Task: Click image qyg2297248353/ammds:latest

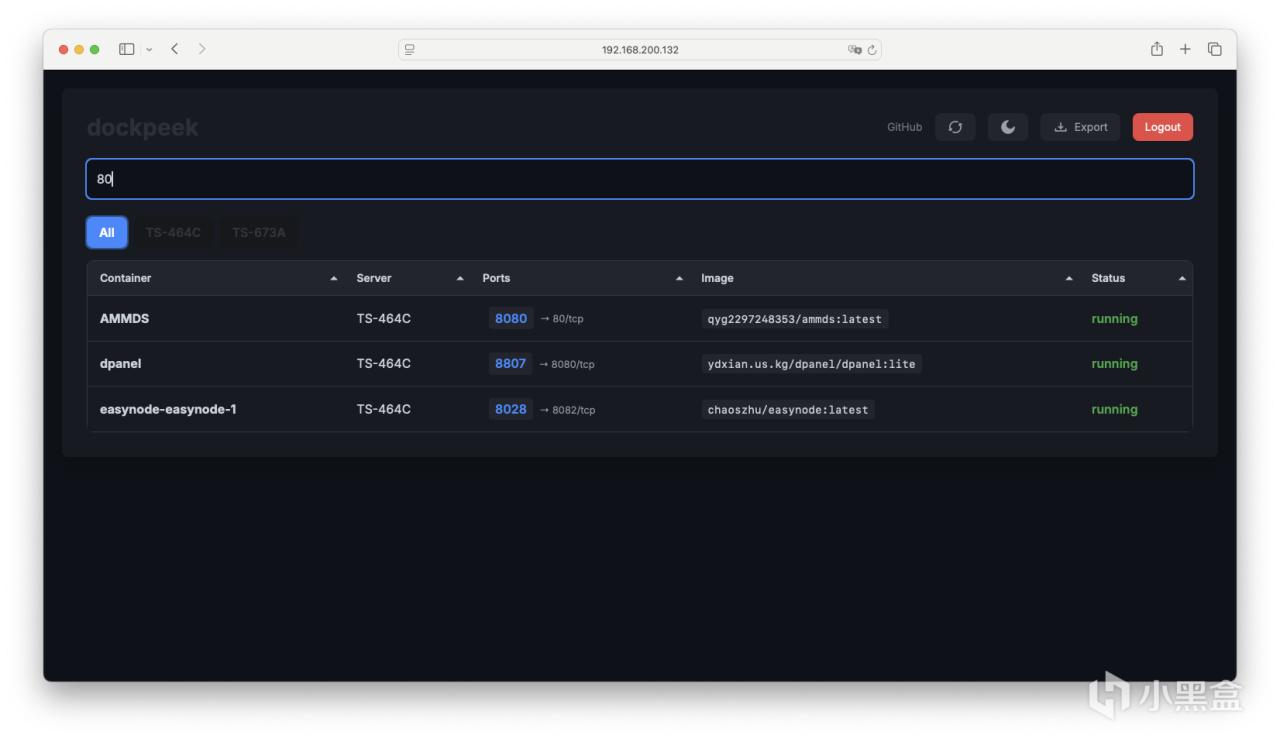Action: (795, 319)
